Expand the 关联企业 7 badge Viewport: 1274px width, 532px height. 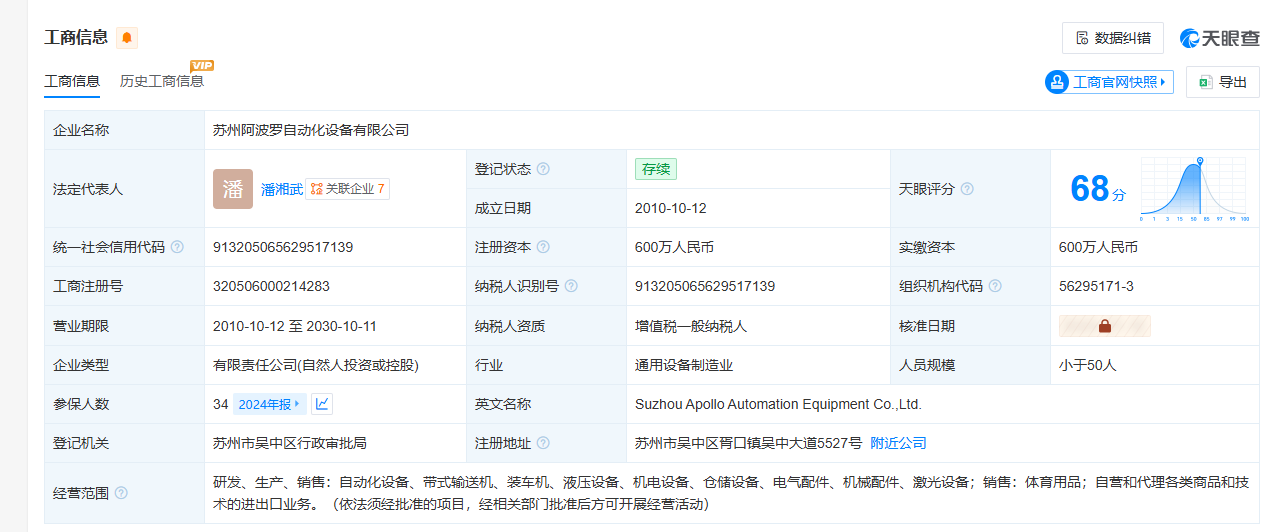(347, 189)
